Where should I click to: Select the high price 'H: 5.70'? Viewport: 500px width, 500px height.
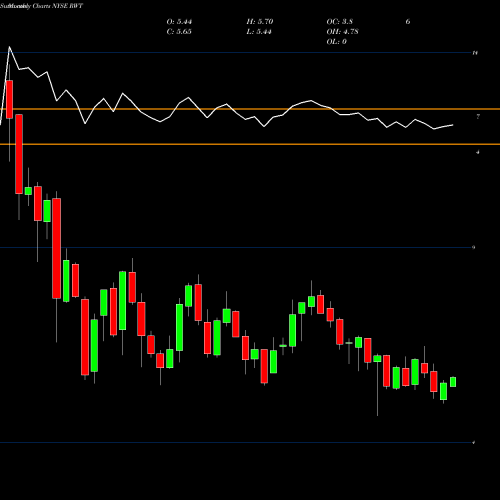coord(260,22)
